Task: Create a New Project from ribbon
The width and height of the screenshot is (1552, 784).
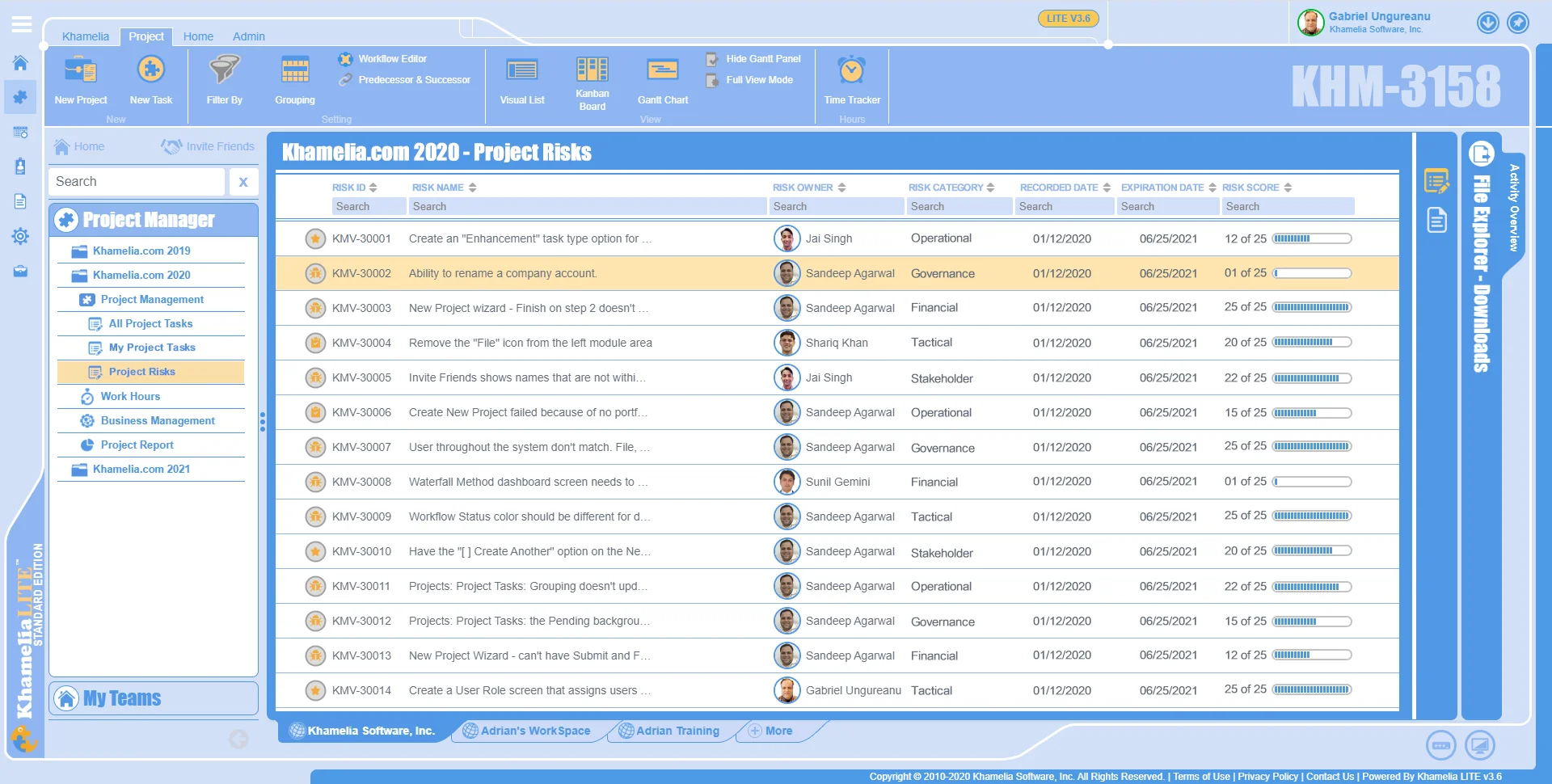Action: [x=81, y=79]
